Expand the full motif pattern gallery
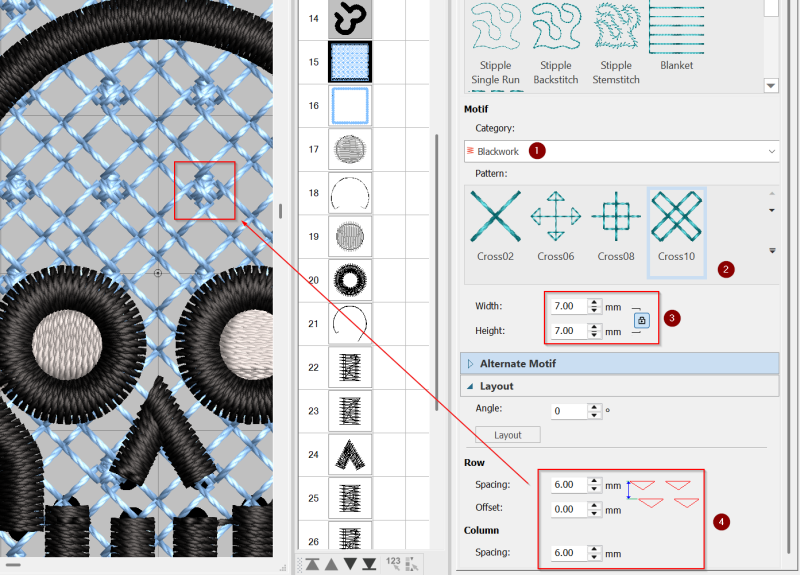The height and width of the screenshot is (575, 800). pyautogui.click(x=772, y=251)
